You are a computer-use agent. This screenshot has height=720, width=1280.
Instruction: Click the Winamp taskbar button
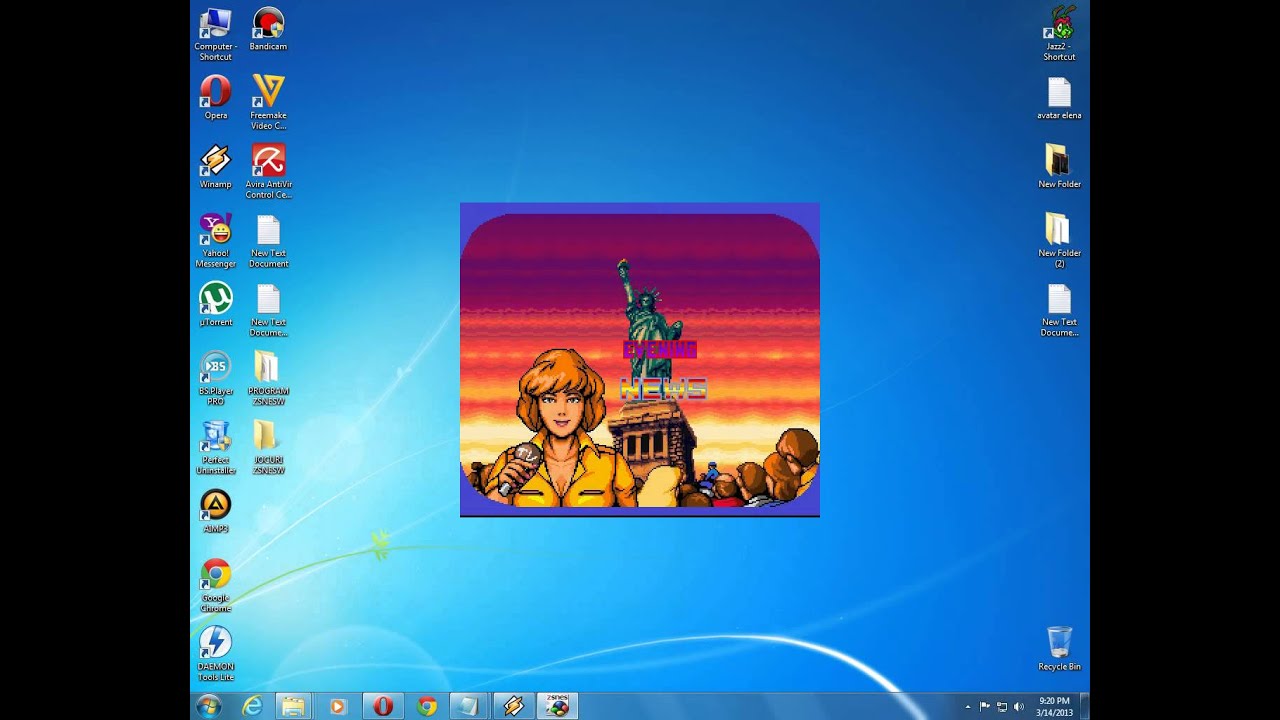513,706
